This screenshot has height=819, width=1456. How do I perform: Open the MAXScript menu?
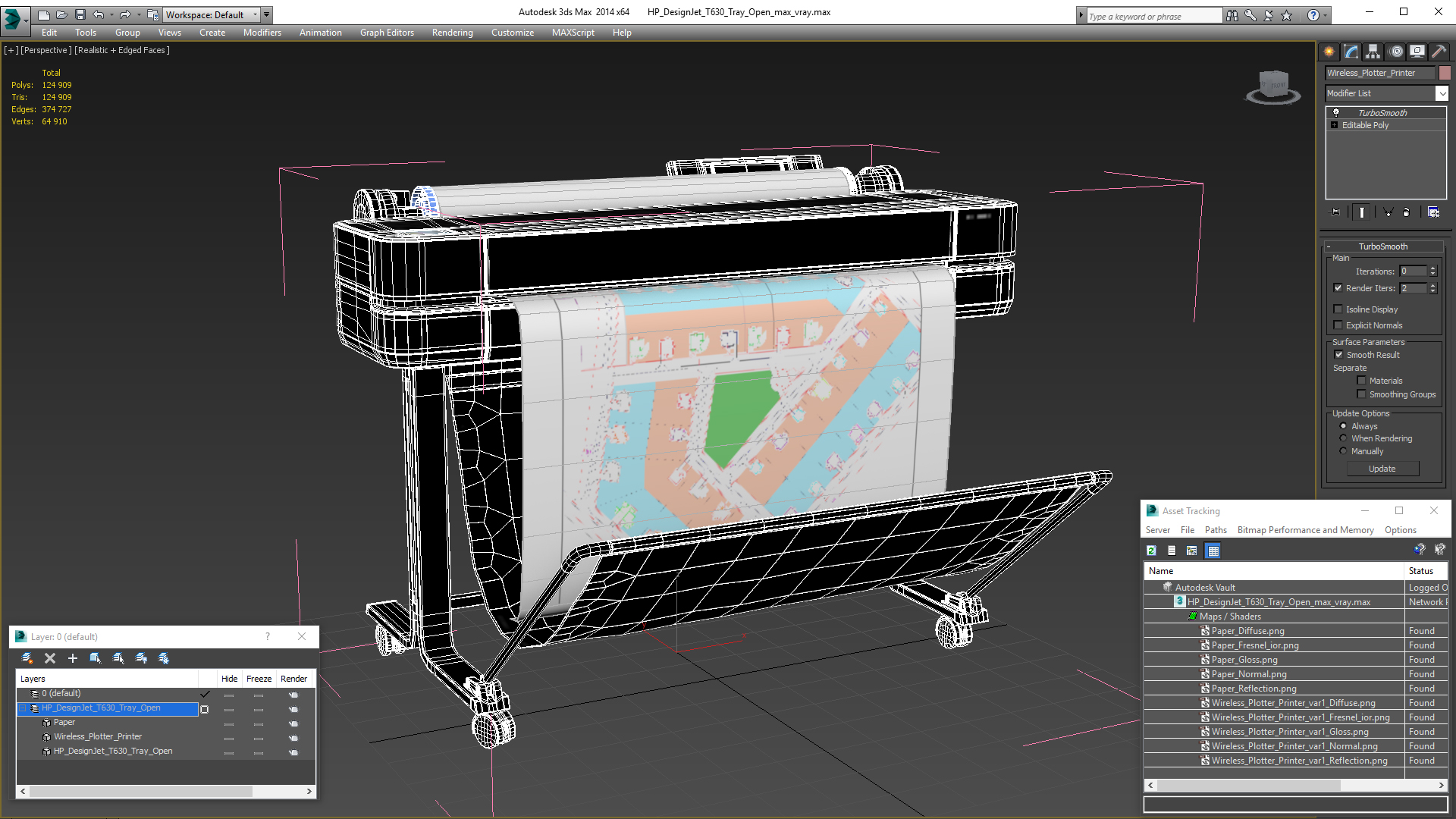tap(573, 33)
